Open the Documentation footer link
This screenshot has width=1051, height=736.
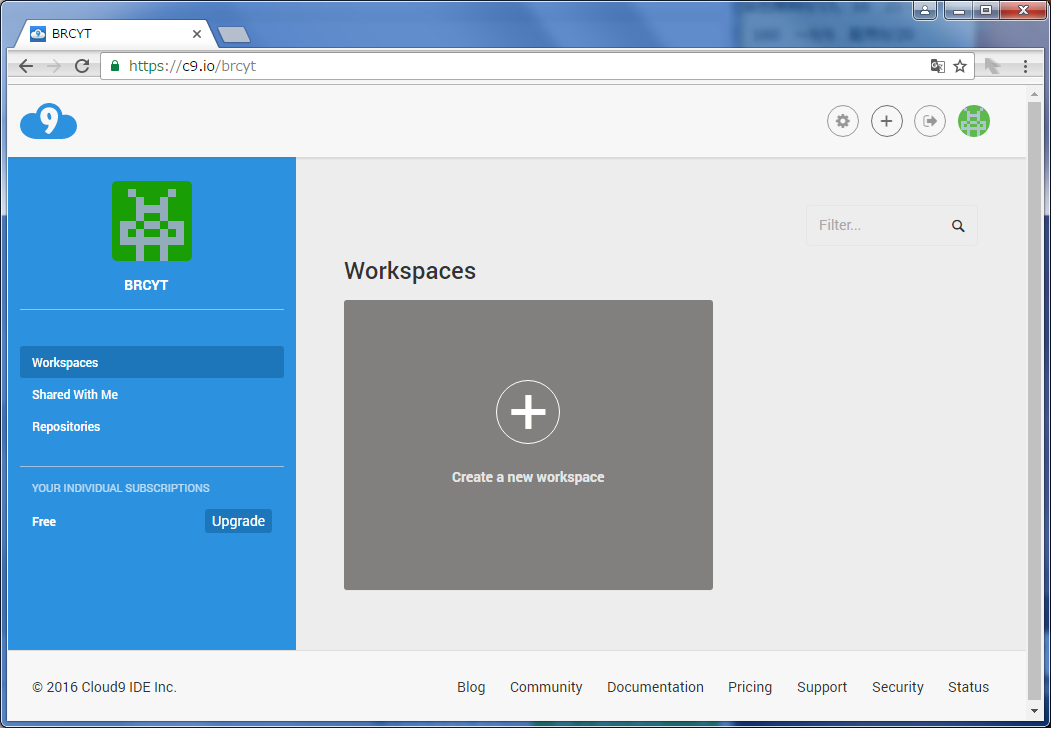tap(656, 687)
